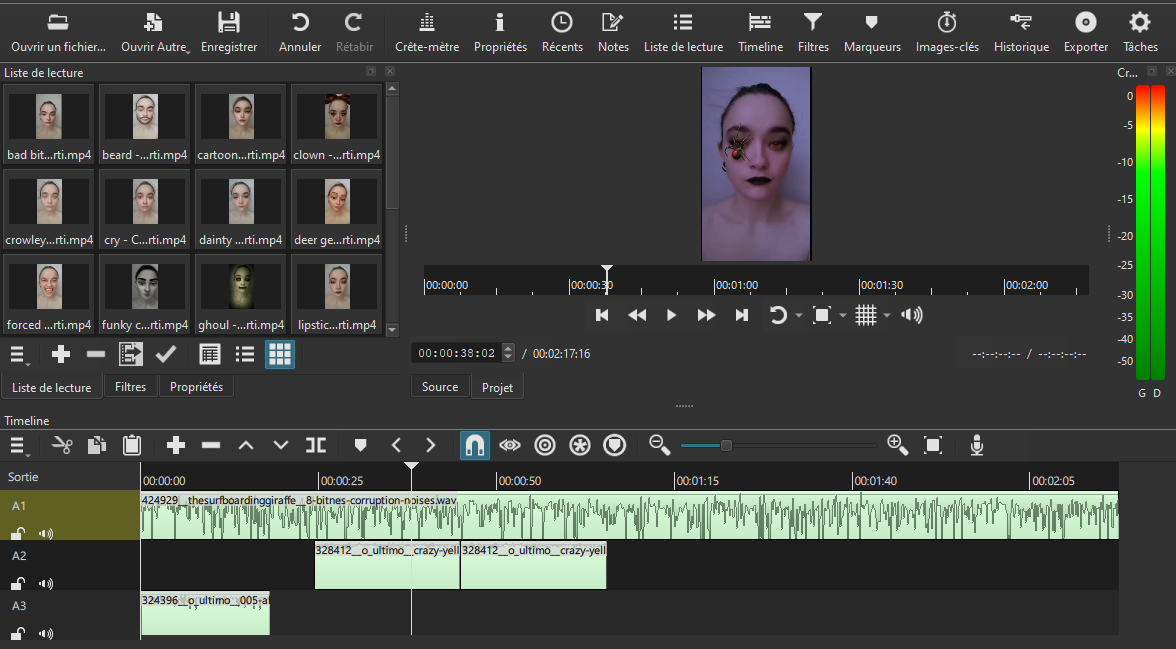The width and height of the screenshot is (1176, 649).
Task: Mute track A1 speaker icon
Action: 46,534
